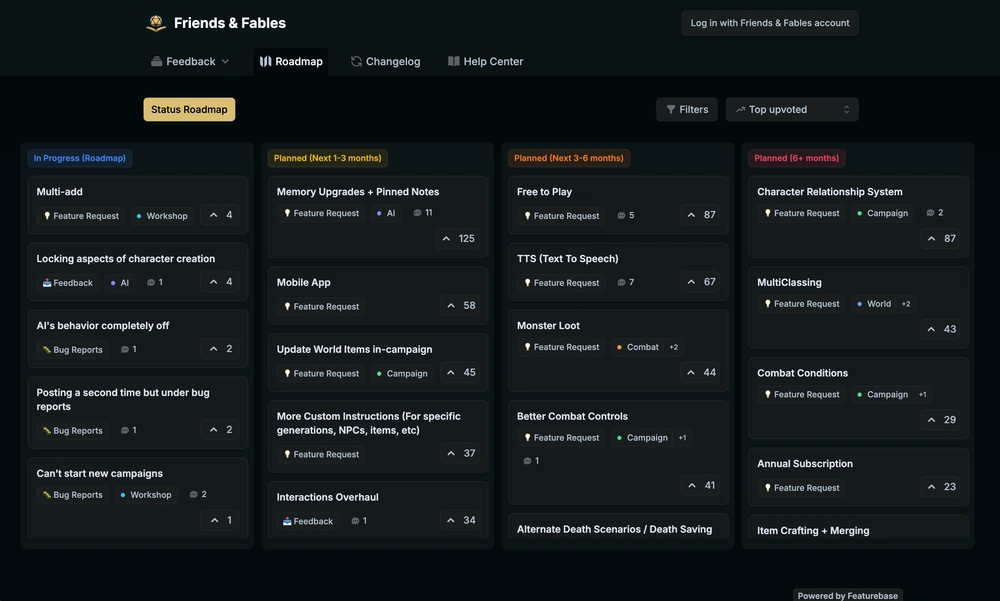
Task: Upvote the Multi-add card
Action: click(x=221, y=215)
